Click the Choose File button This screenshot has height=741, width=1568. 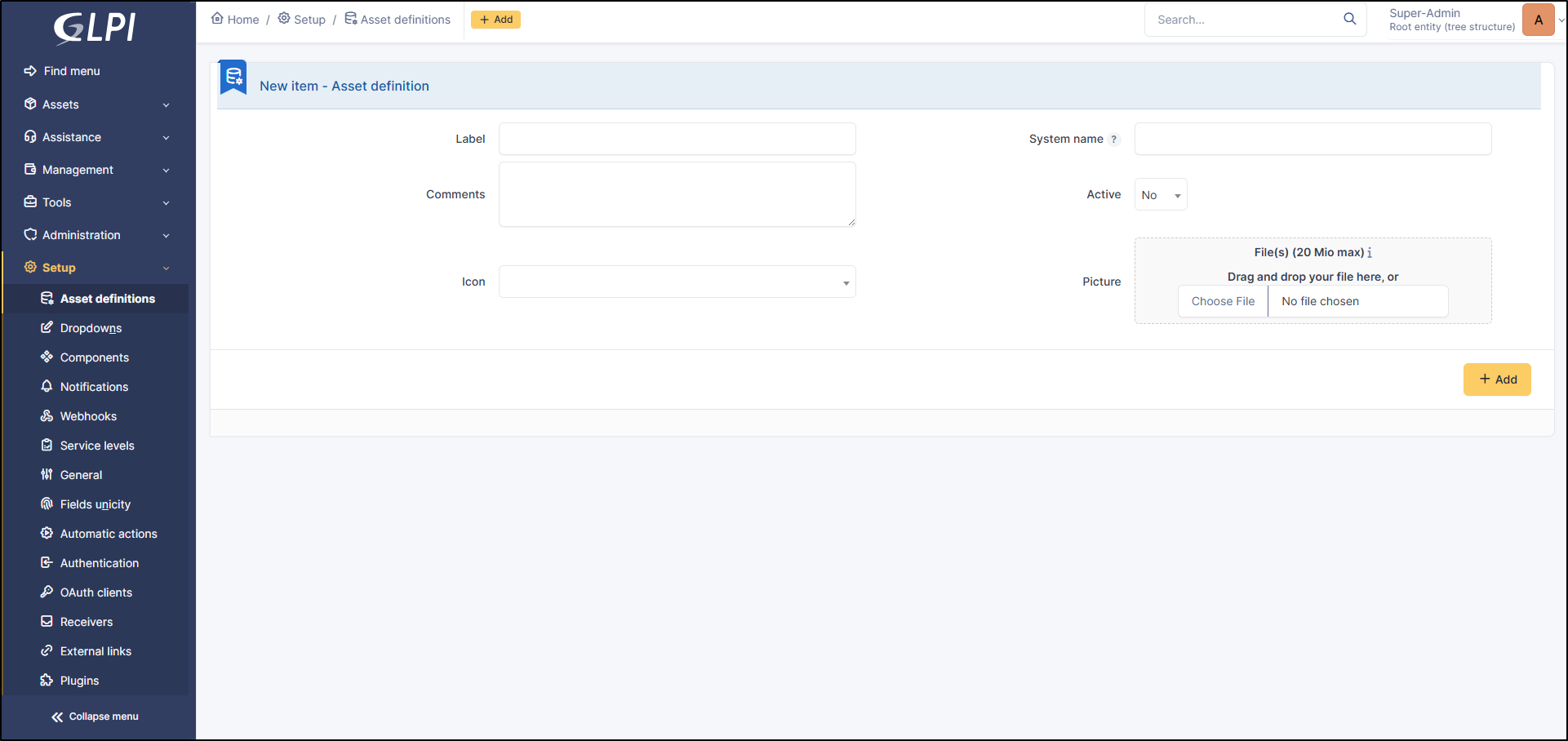pyautogui.click(x=1223, y=301)
